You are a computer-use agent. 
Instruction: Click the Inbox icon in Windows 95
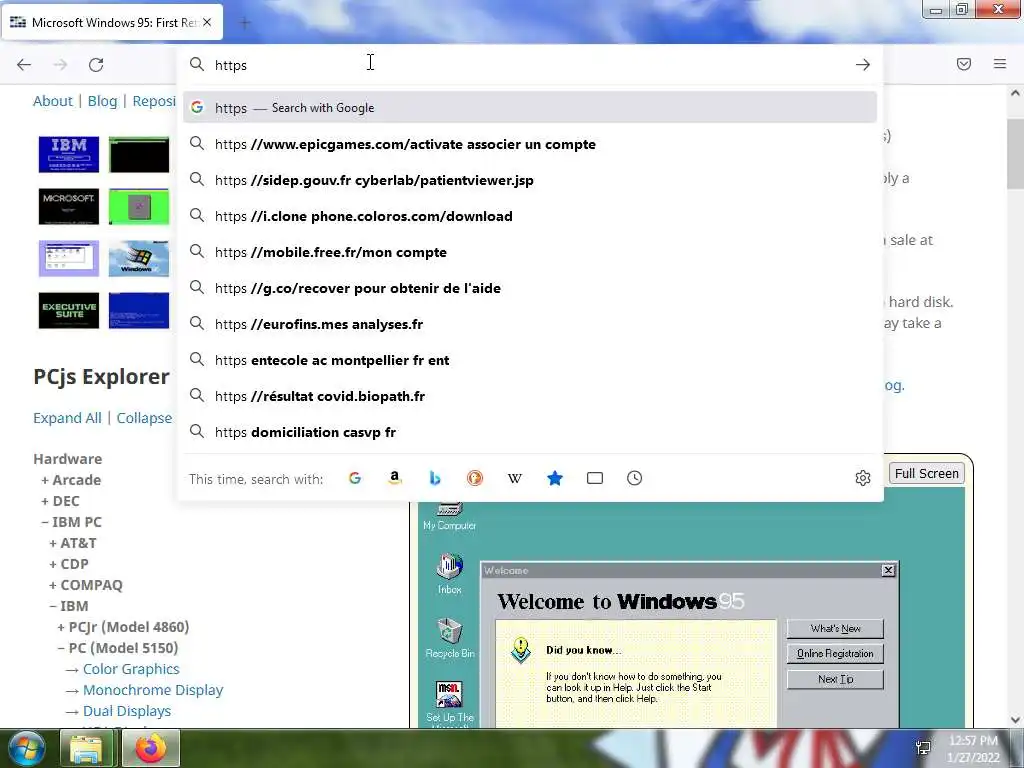(449, 573)
